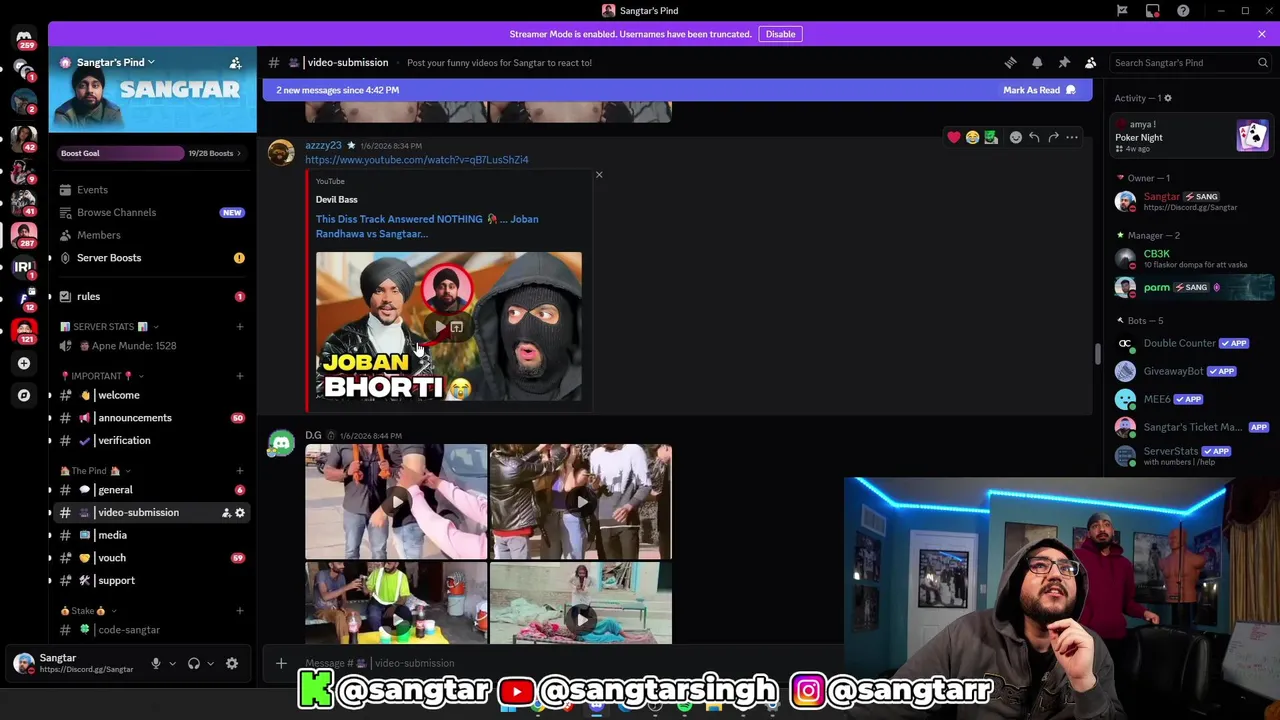Screen dimensions: 1280x720
Task: Open Server Boosts
Action: tap(152, 258)
